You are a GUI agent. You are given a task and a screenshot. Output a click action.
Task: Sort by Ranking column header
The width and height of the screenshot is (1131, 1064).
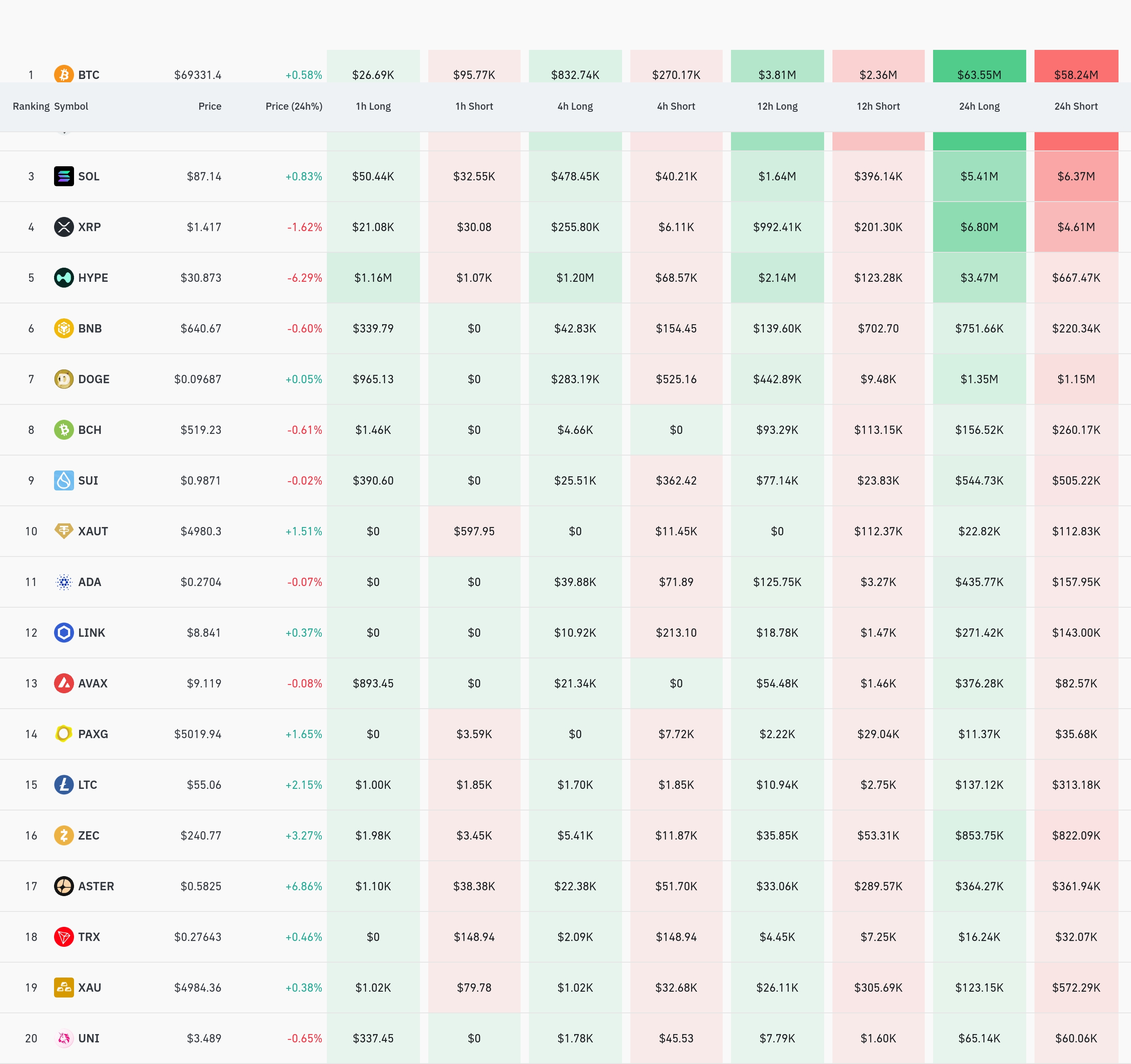(x=31, y=106)
